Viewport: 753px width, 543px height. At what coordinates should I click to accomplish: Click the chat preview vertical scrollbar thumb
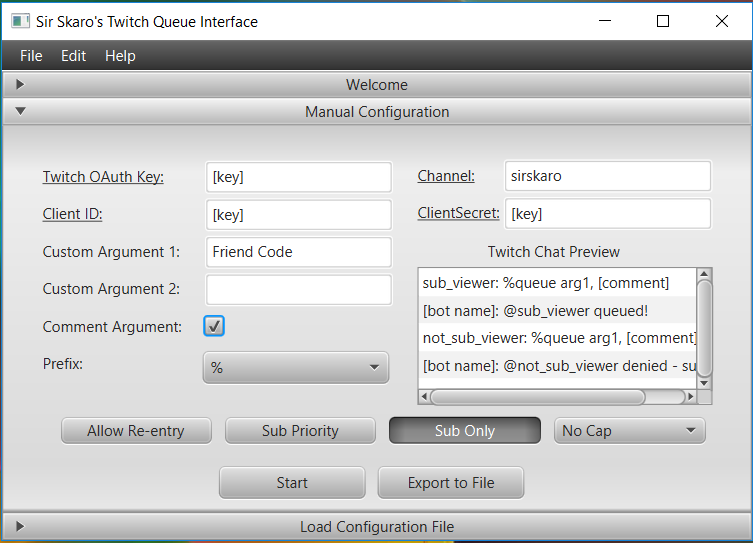point(704,328)
